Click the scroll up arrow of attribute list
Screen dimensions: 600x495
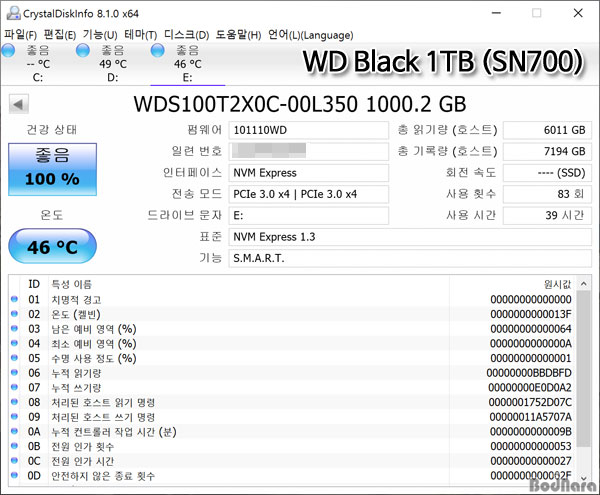(x=584, y=283)
